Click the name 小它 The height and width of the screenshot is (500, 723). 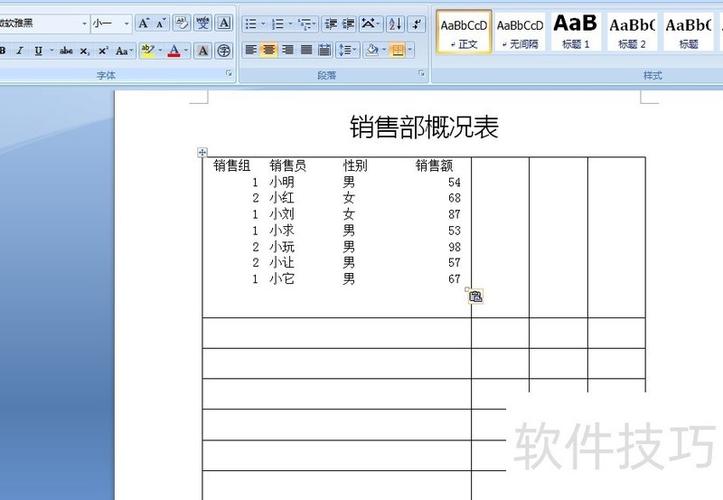click(x=282, y=279)
